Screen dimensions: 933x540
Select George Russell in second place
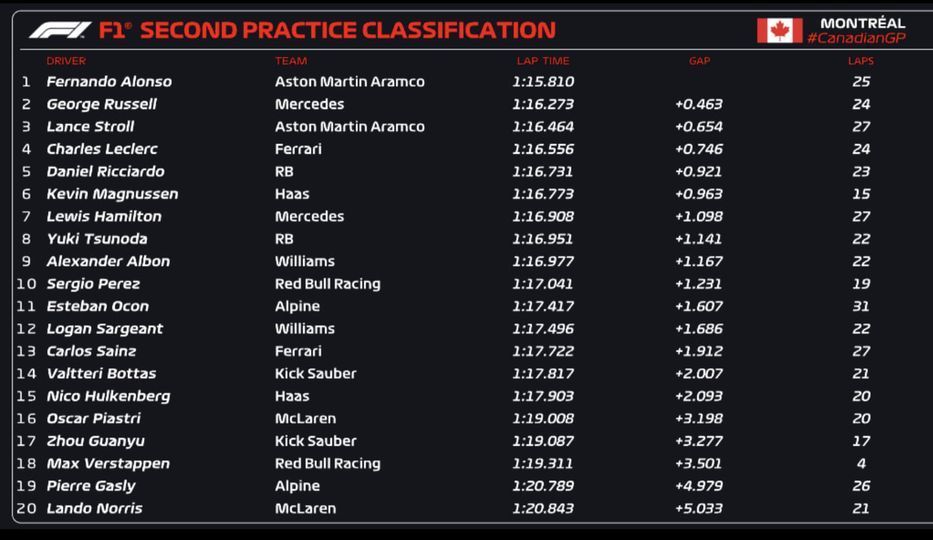[102, 104]
